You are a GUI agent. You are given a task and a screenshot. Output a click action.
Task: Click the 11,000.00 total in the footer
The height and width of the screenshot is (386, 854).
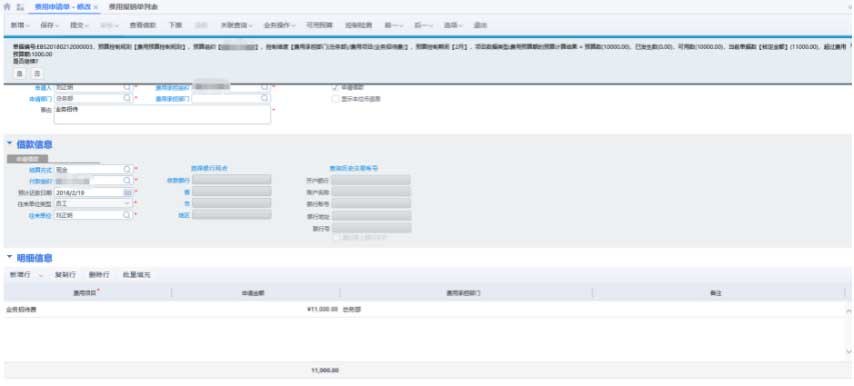pos(325,370)
